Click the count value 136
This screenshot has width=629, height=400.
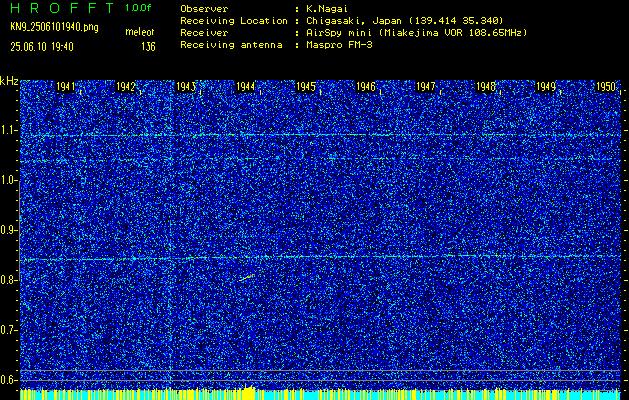coord(148,47)
